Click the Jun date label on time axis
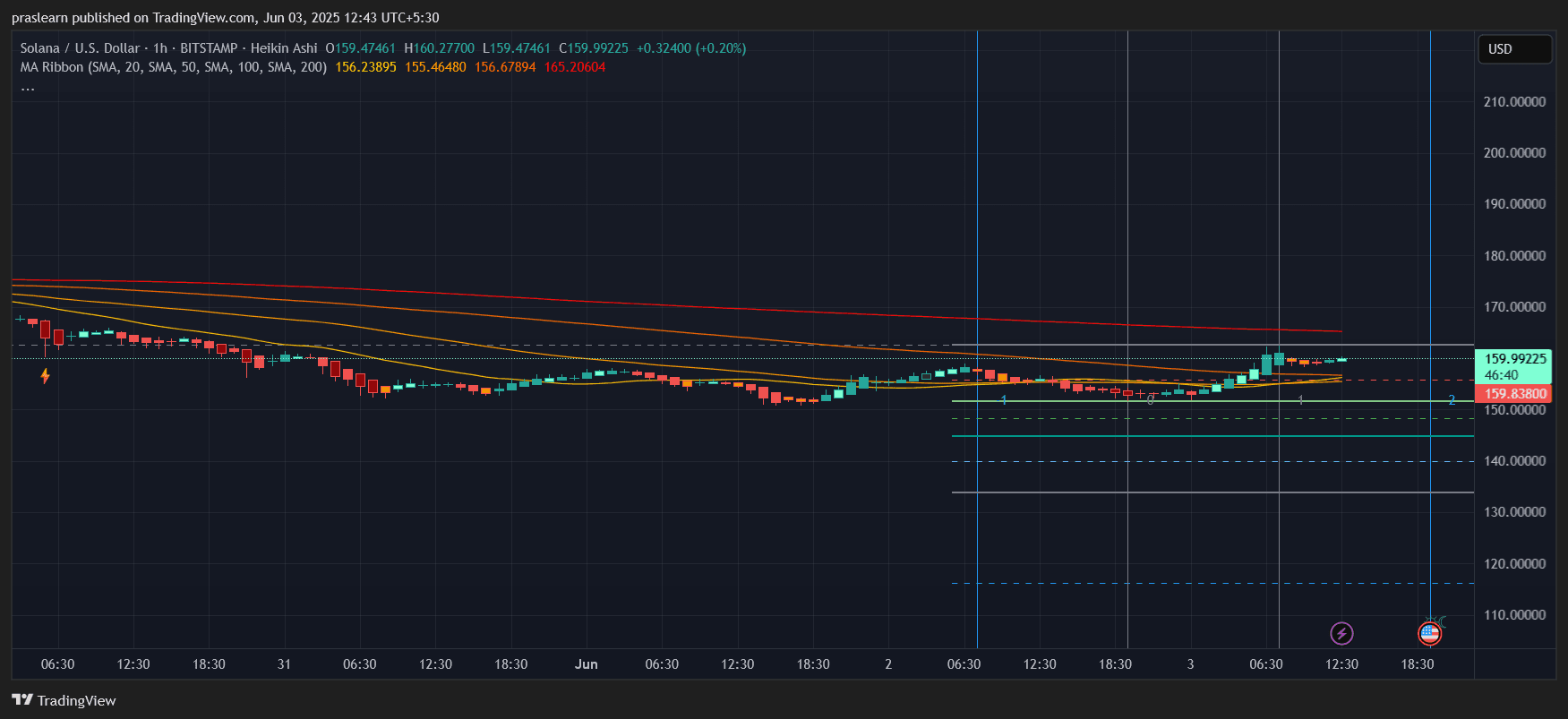 pos(586,664)
